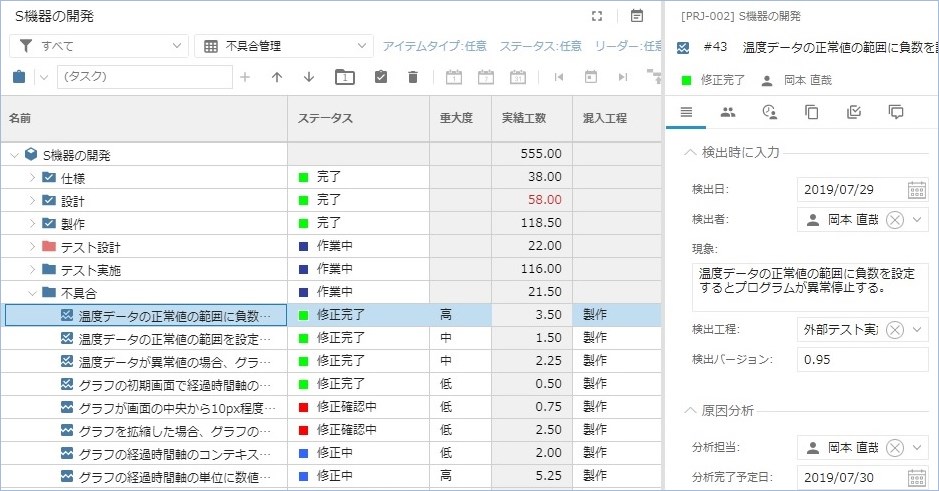Click the ステータス:任意 filter link

540,46
